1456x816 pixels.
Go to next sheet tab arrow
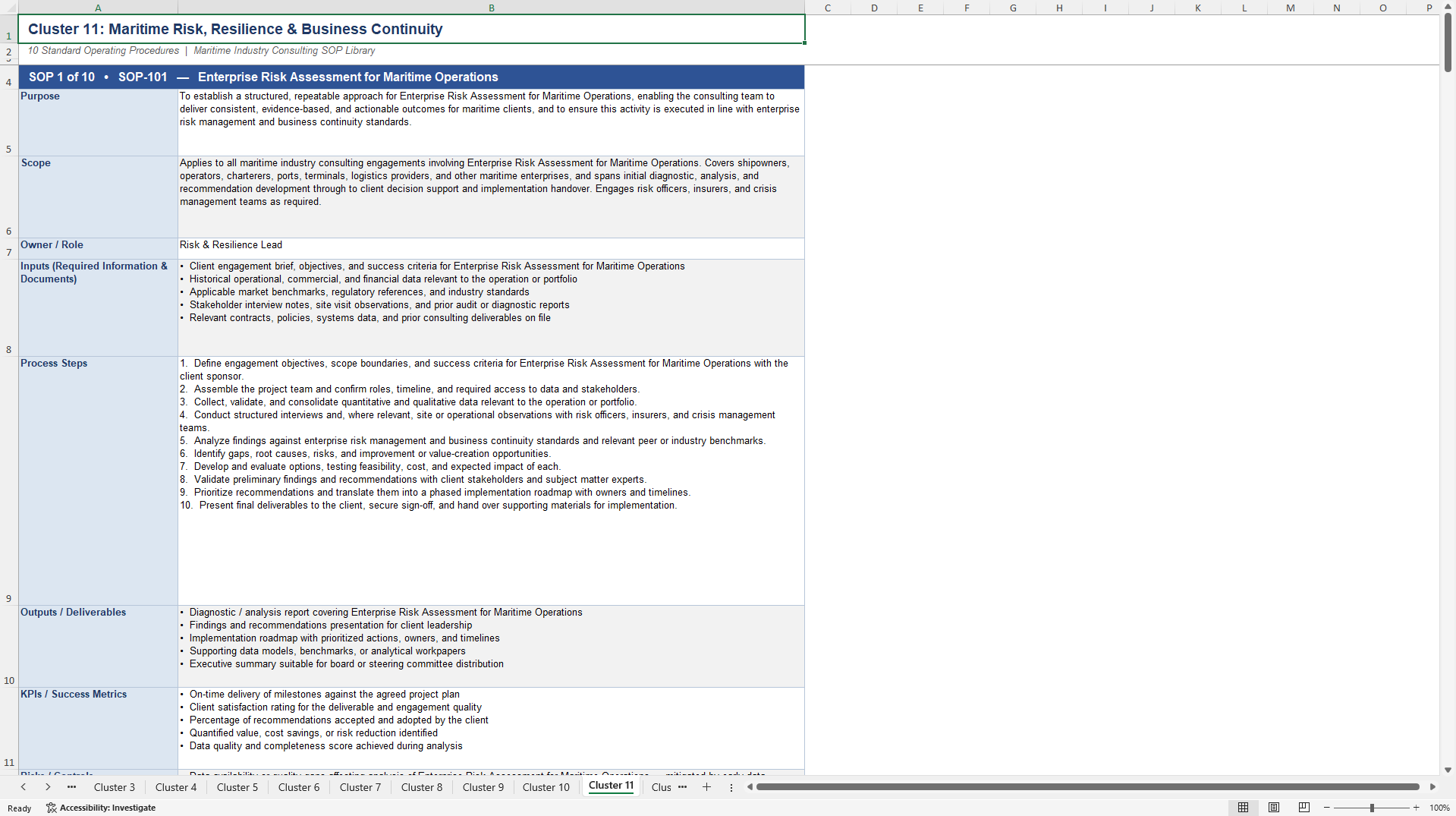(48, 787)
